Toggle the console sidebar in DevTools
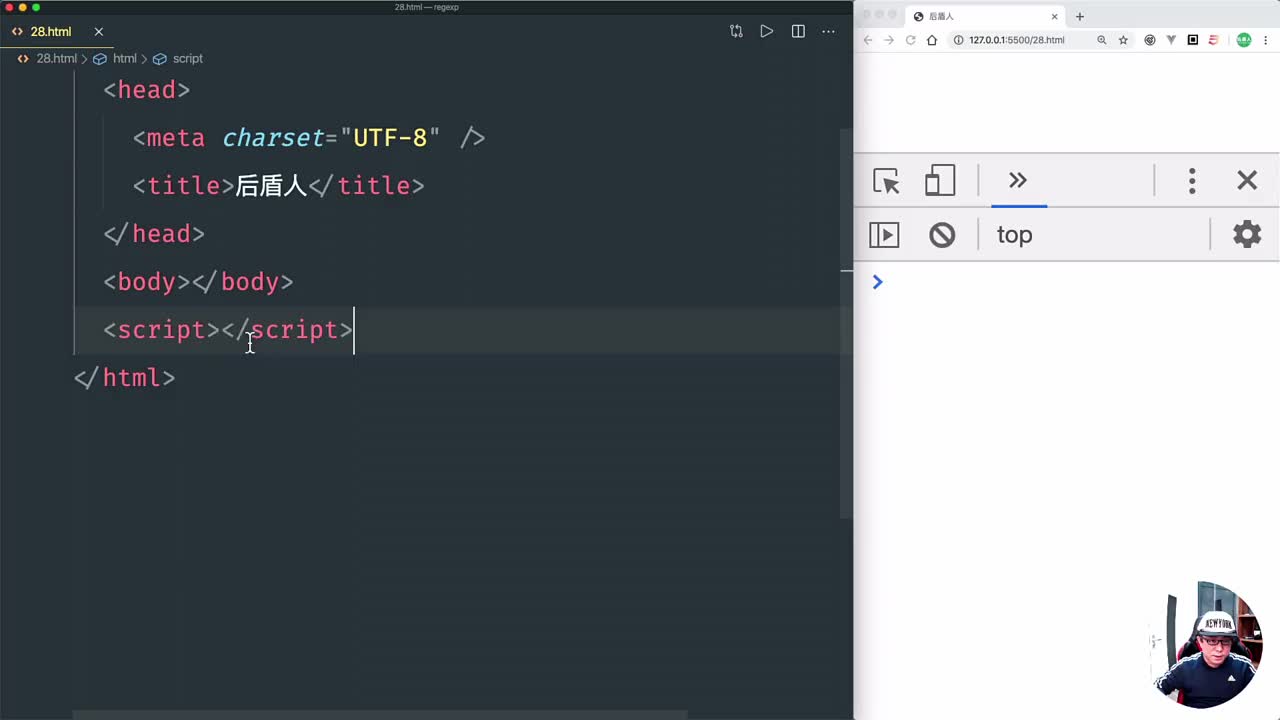1280x720 pixels. pyautogui.click(x=884, y=235)
